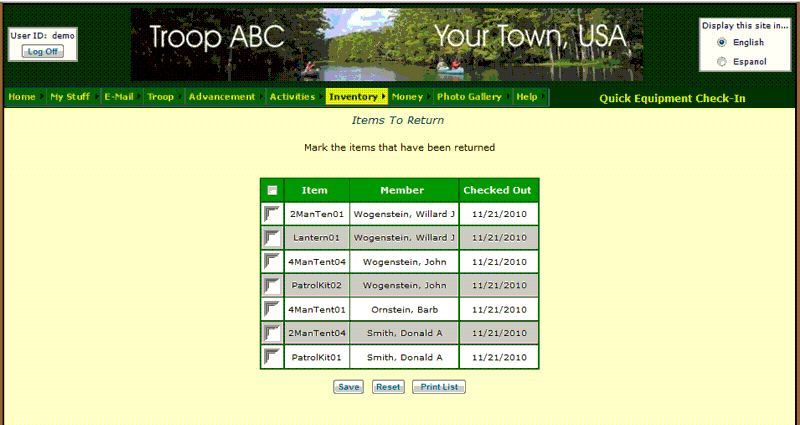800x425 pixels.
Task: Check the box for 2ManTent04
Action: click(x=272, y=333)
